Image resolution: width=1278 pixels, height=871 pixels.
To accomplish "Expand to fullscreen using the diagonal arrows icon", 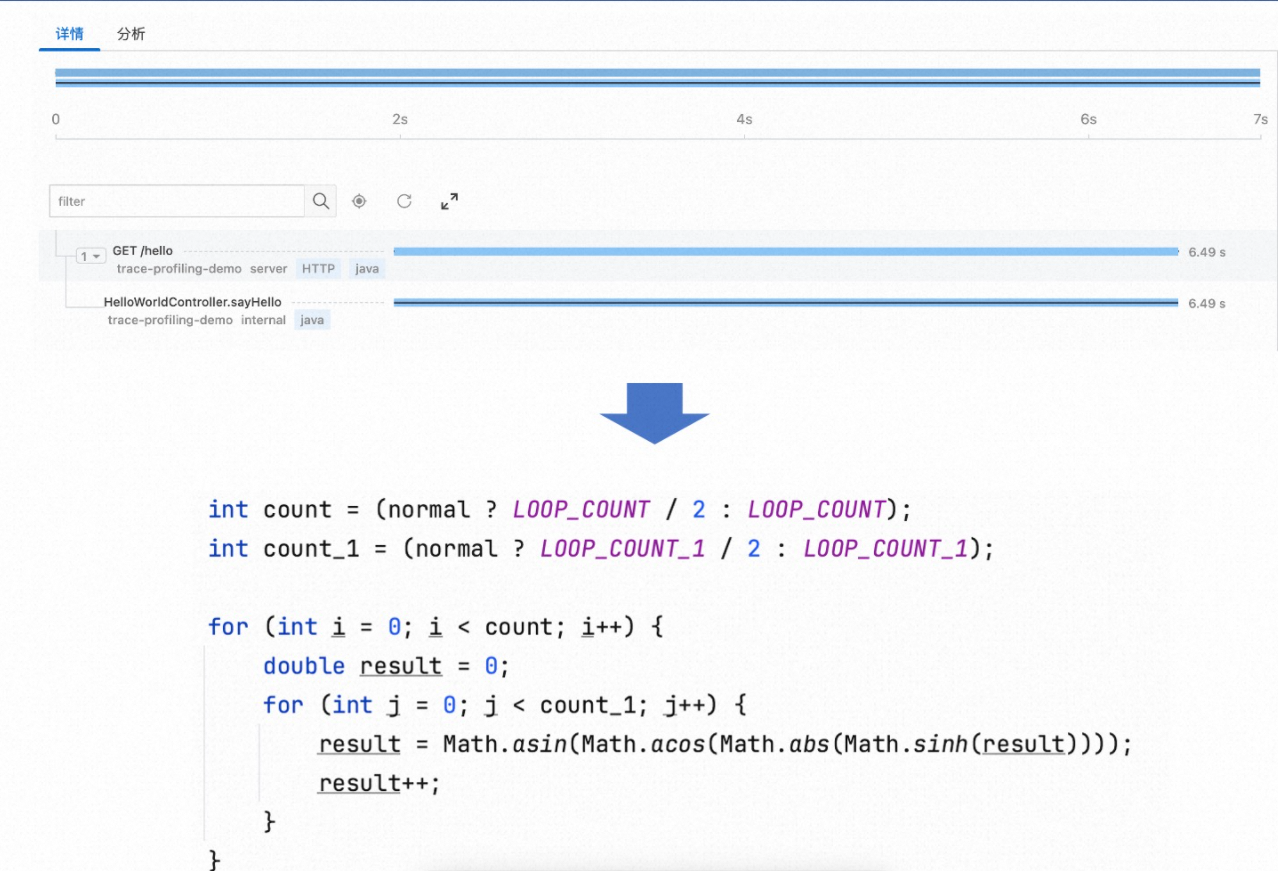I will click(449, 200).
